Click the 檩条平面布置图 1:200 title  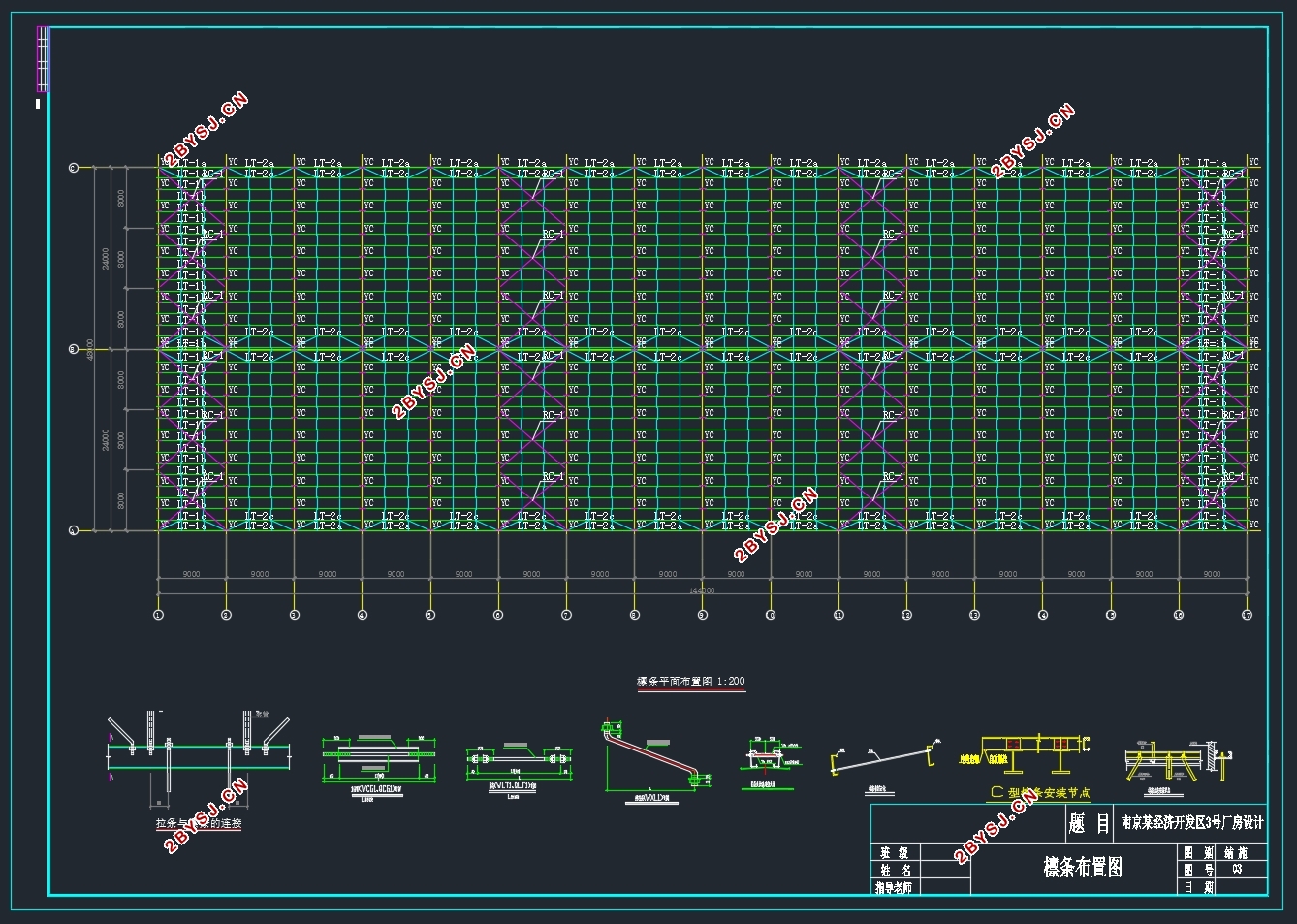pyautogui.click(x=690, y=682)
